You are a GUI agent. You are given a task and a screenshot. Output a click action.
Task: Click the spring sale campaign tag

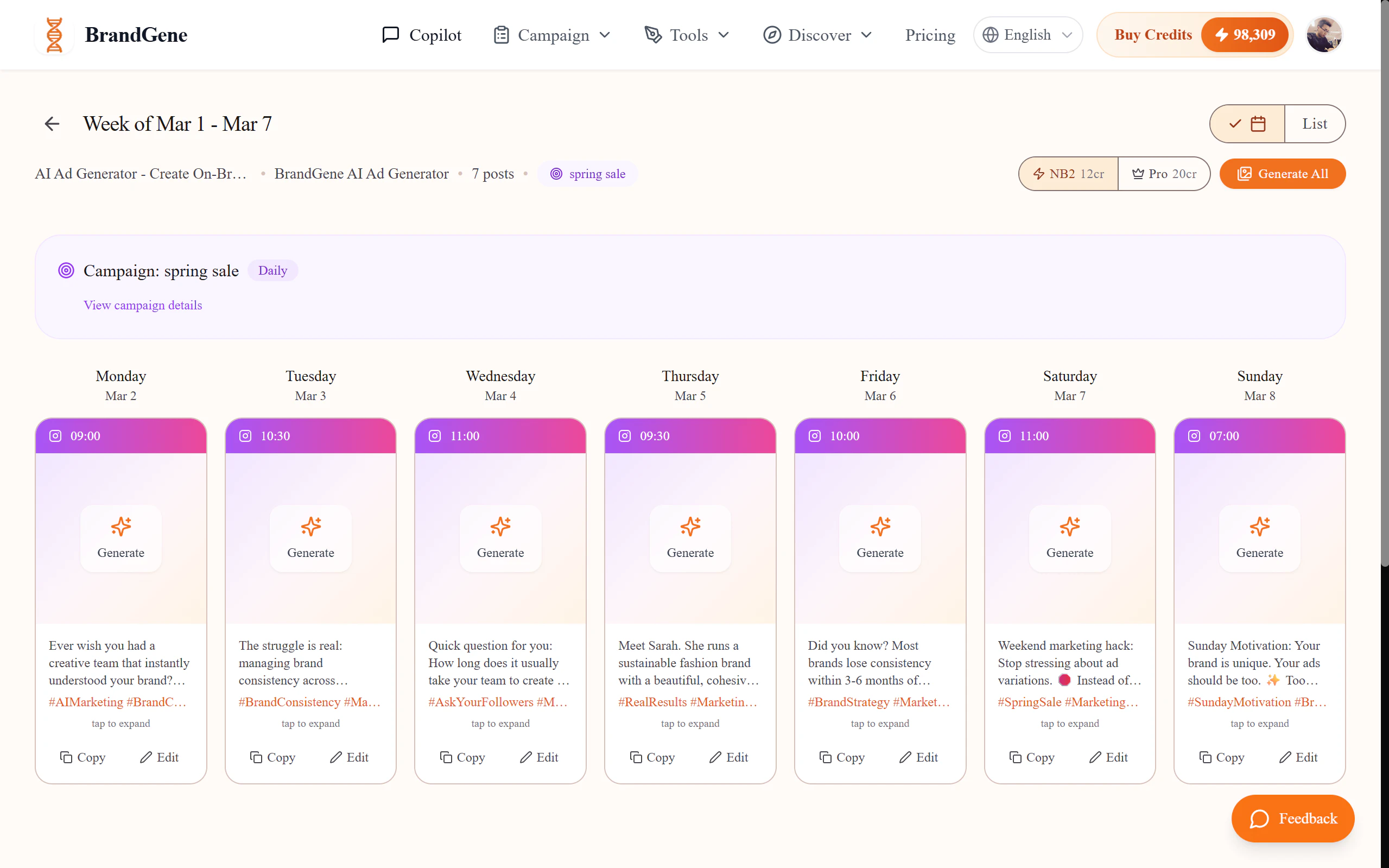tap(587, 173)
